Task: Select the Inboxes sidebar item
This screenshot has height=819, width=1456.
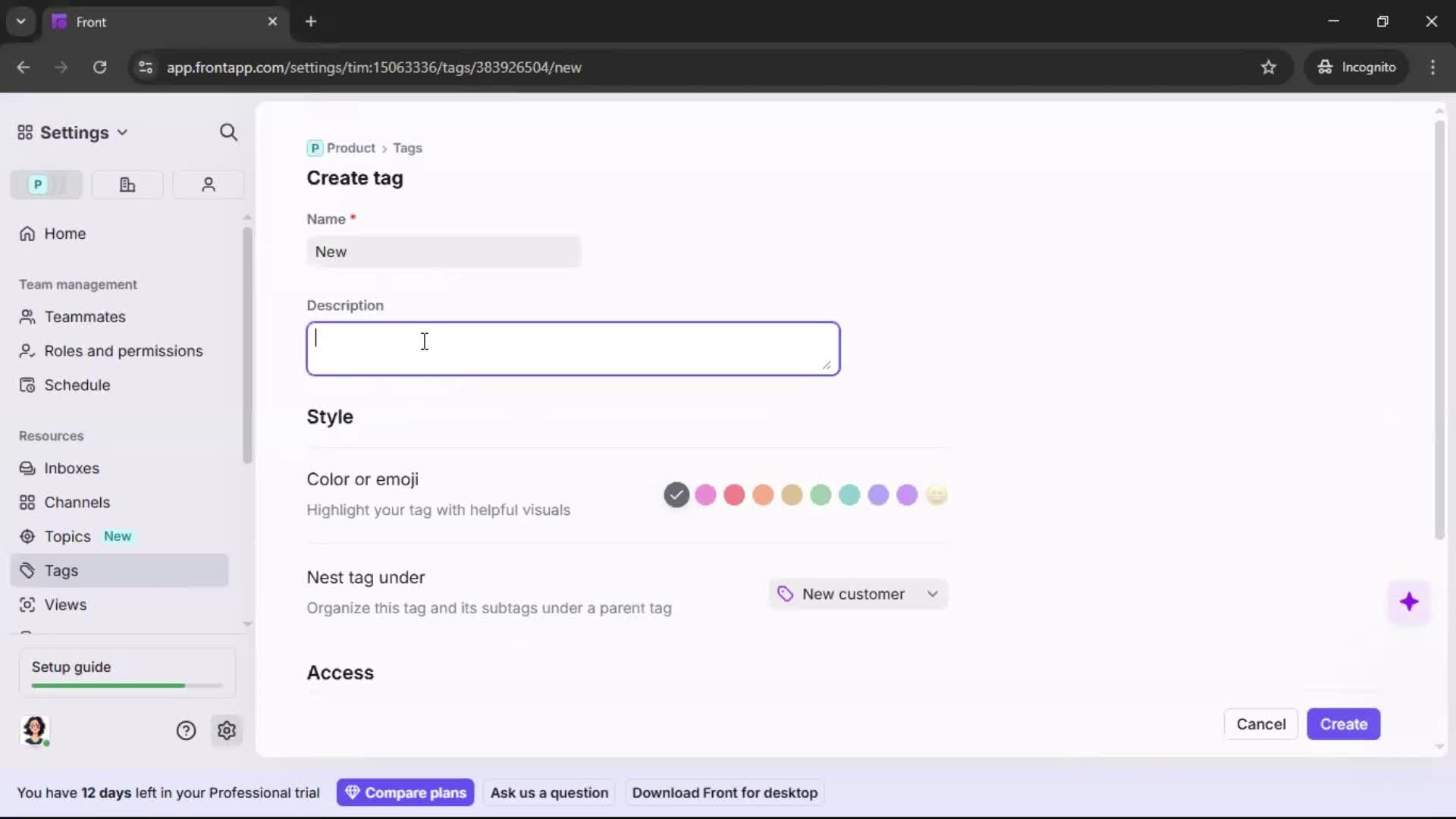Action: [x=71, y=468]
